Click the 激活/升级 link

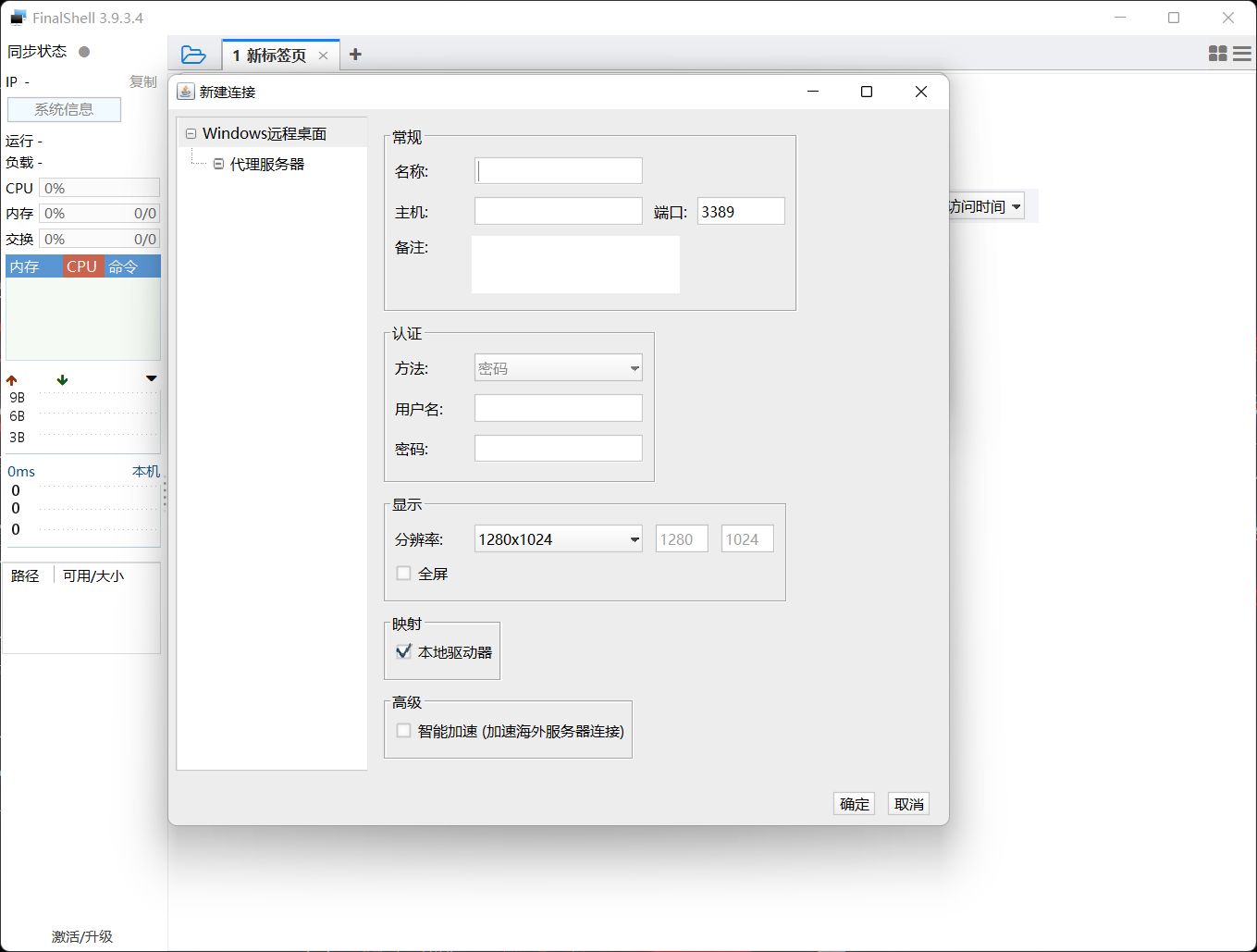point(81,936)
